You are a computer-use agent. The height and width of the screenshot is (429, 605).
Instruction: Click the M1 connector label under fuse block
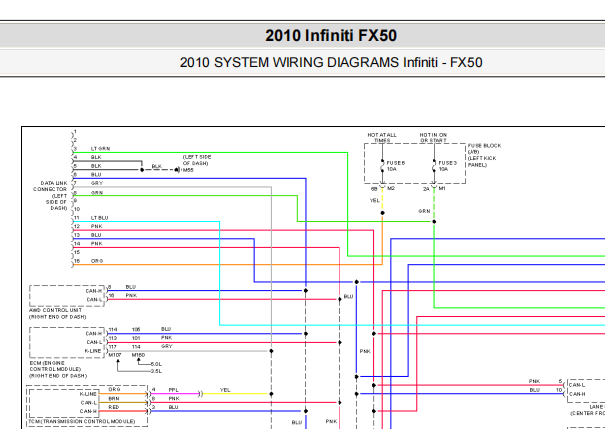click(x=442, y=188)
